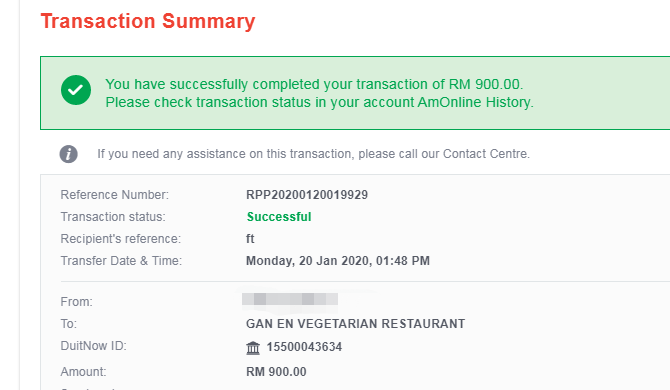Click the DuitNow ID number 15500043634
Image resolution: width=670 pixels, height=390 pixels.
click(x=304, y=347)
